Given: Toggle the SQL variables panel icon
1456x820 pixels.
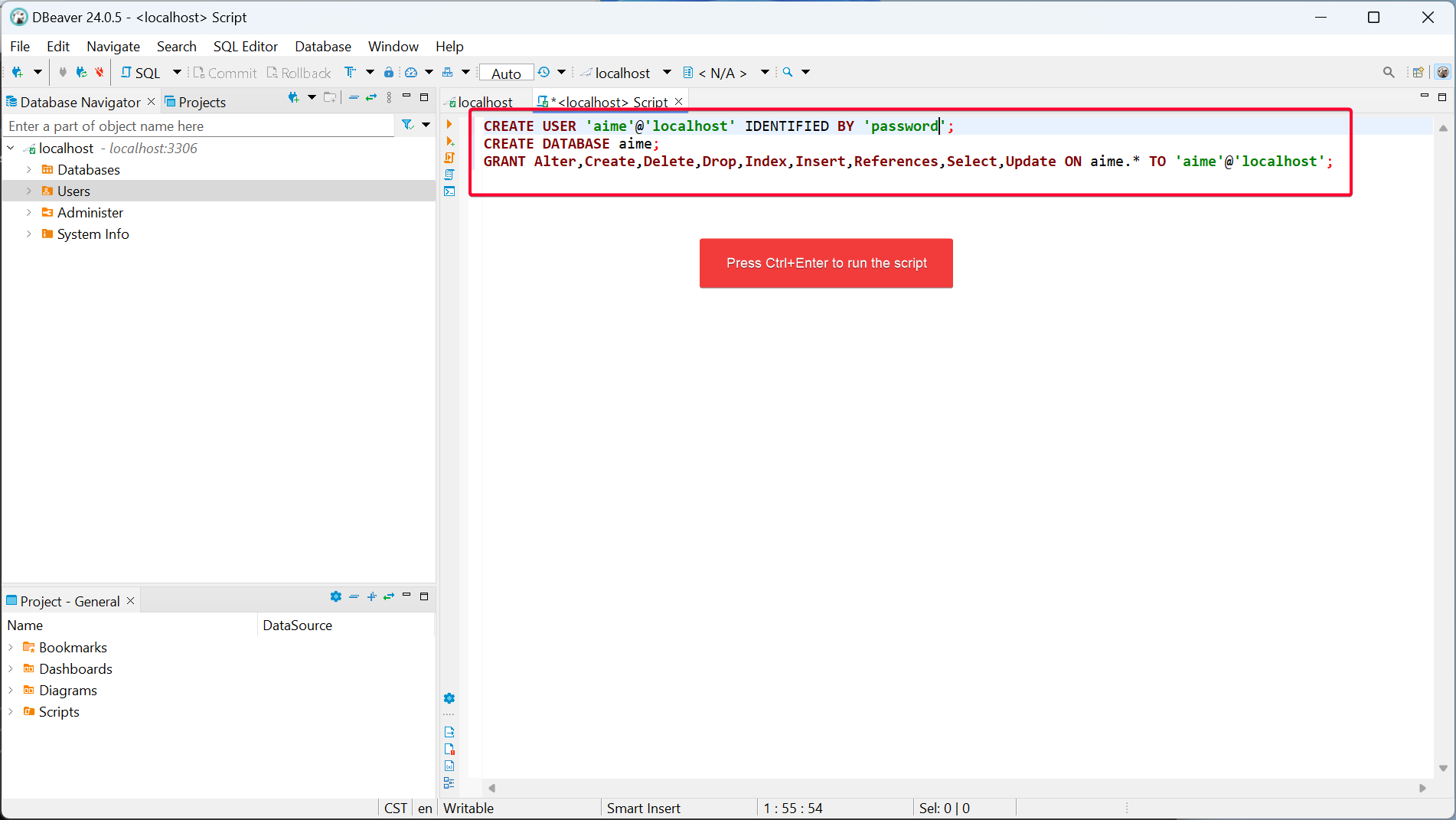Looking at the screenshot, I should pyautogui.click(x=449, y=766).
